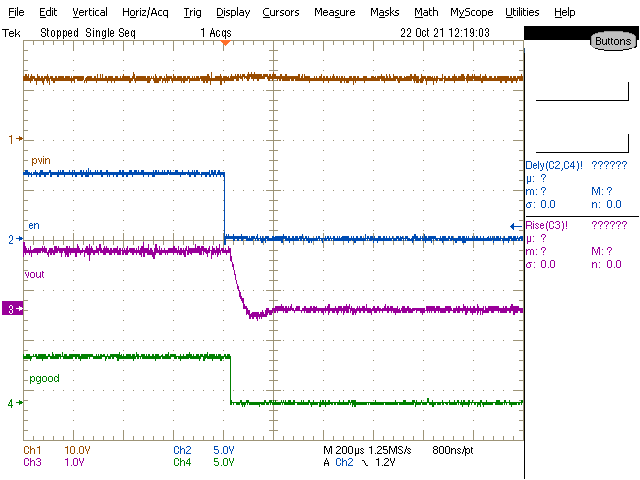Viewport: 640px width, 480px height.
Task: Open the Math menu
Action: point(426,12)
